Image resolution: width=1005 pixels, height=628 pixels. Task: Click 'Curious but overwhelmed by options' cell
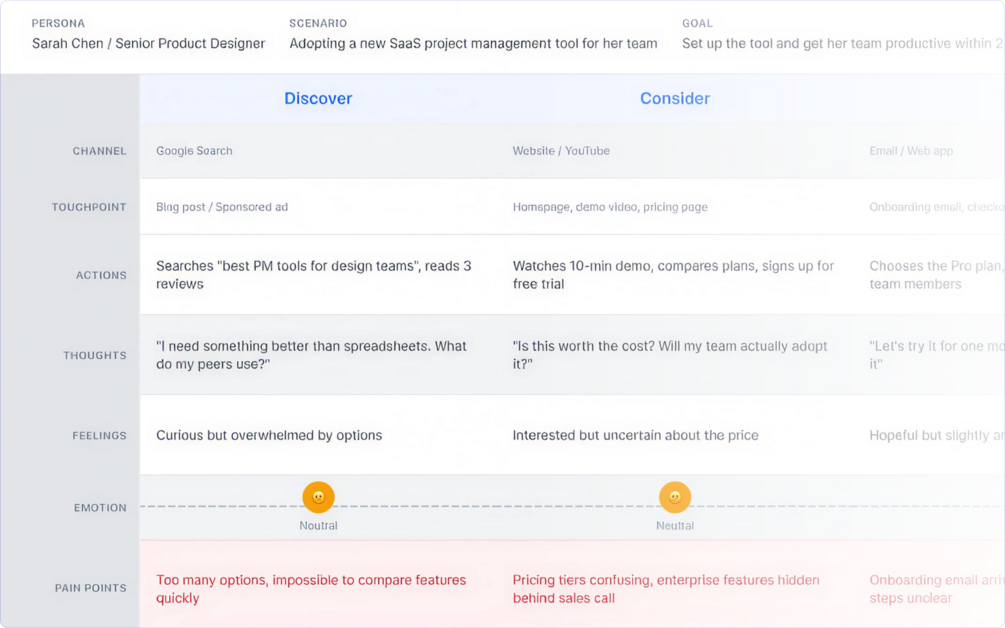(269, 435)
